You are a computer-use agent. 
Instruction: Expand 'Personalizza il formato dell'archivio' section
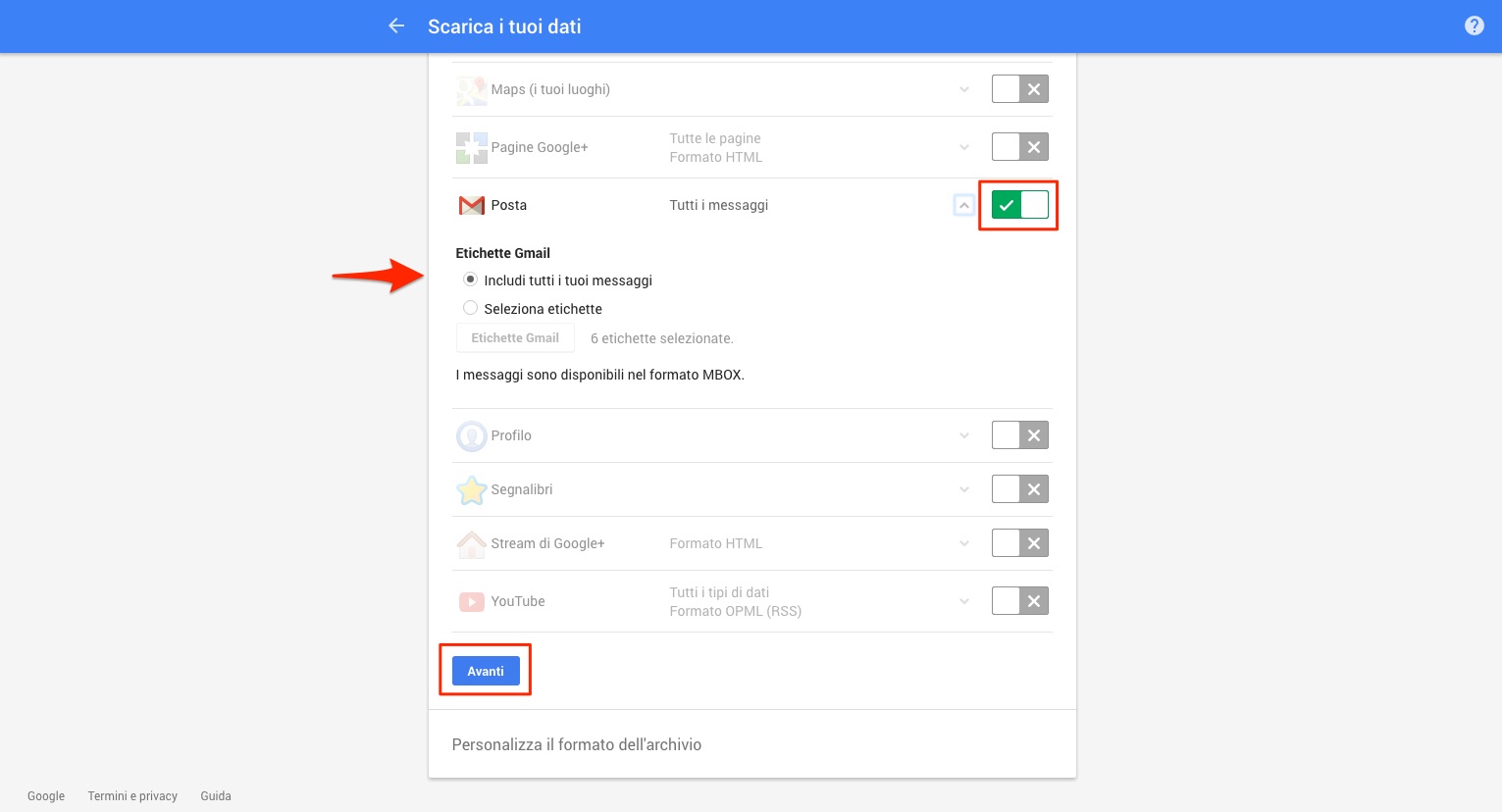577,744
